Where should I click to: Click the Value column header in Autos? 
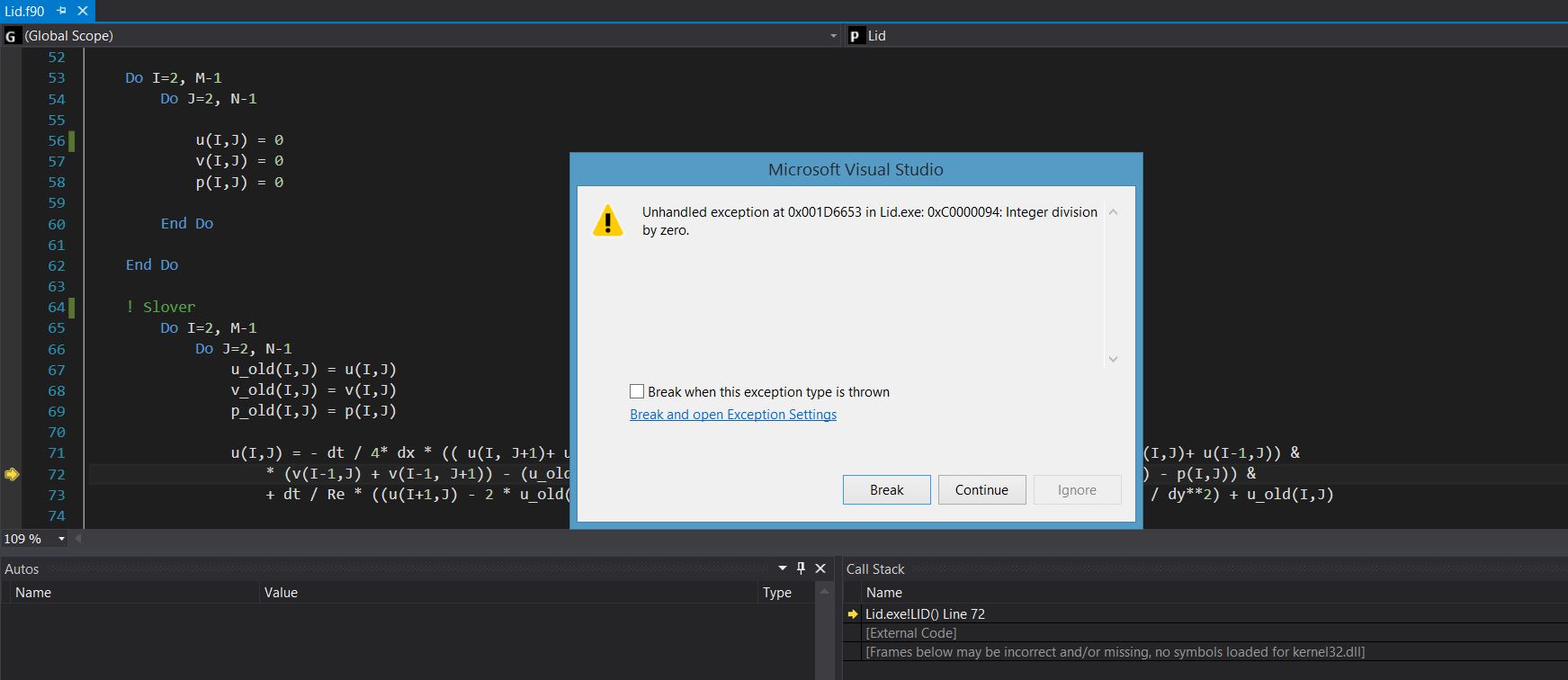pyautogui.click(x=281, y=593)
